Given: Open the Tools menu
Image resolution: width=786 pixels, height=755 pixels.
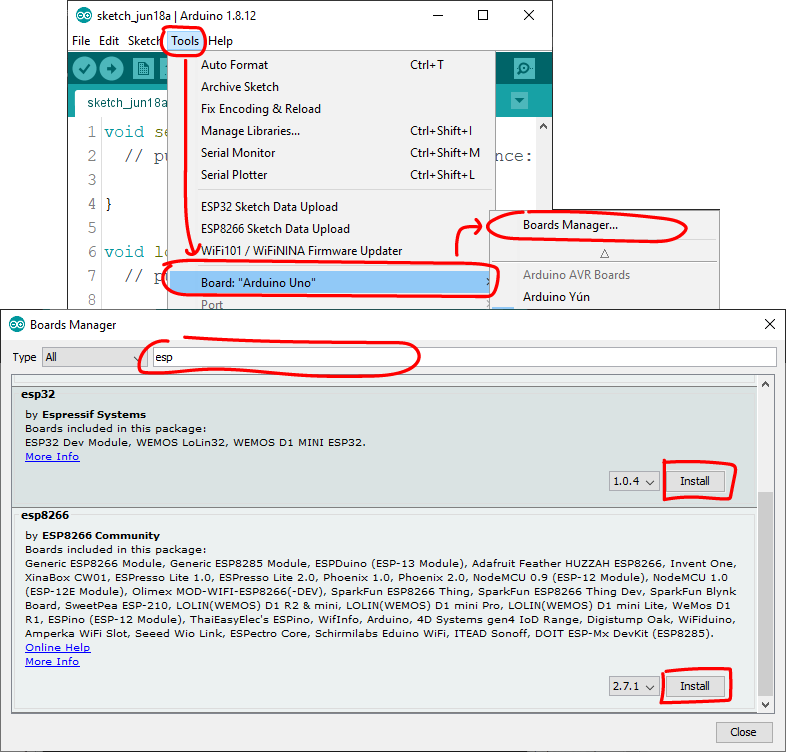Looking at the screenshot, I should 185,41.
